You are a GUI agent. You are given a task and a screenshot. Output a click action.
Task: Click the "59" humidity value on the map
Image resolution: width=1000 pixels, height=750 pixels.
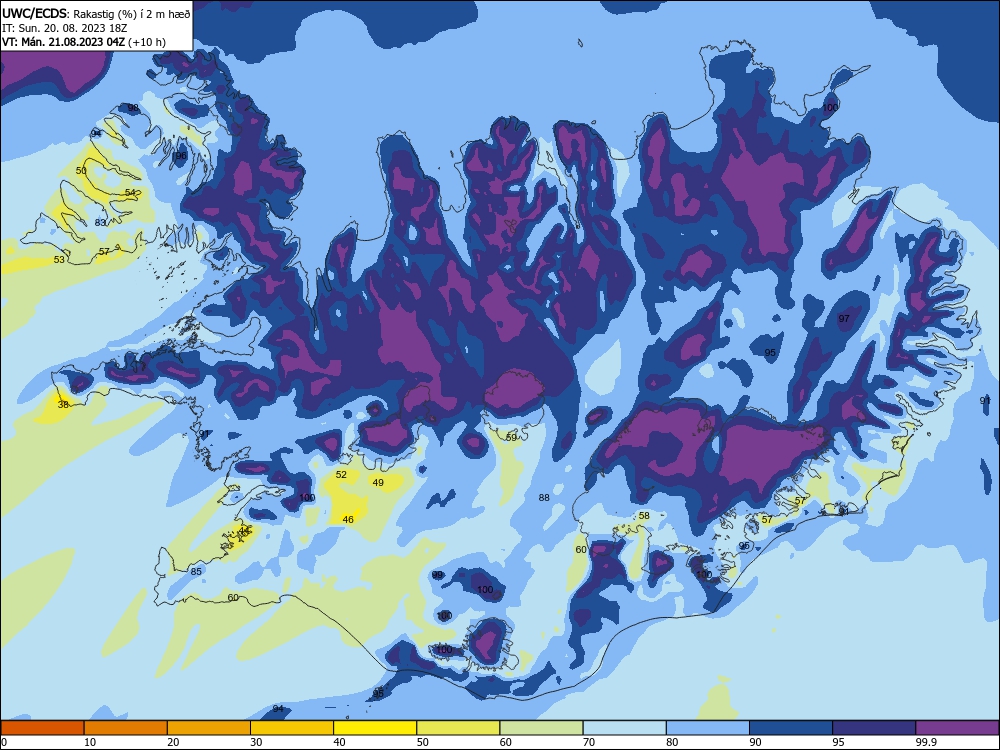[x=511, y=437]
